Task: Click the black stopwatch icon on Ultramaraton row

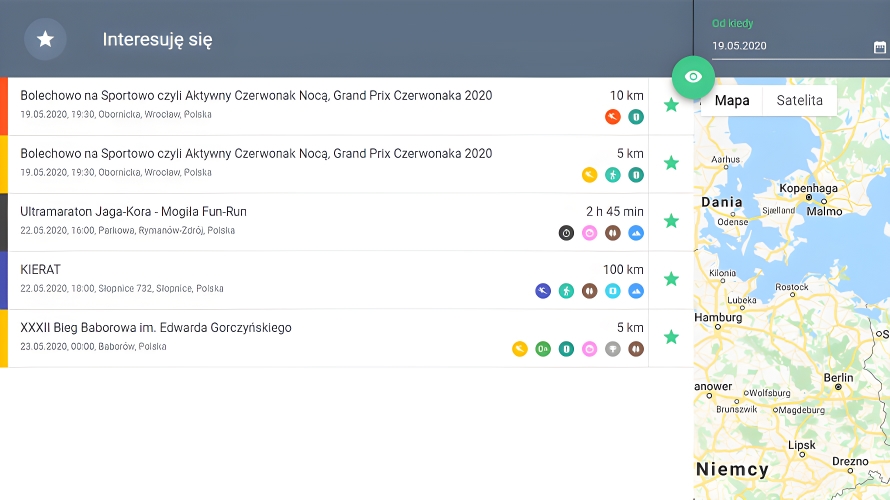Action: (566, 233)
